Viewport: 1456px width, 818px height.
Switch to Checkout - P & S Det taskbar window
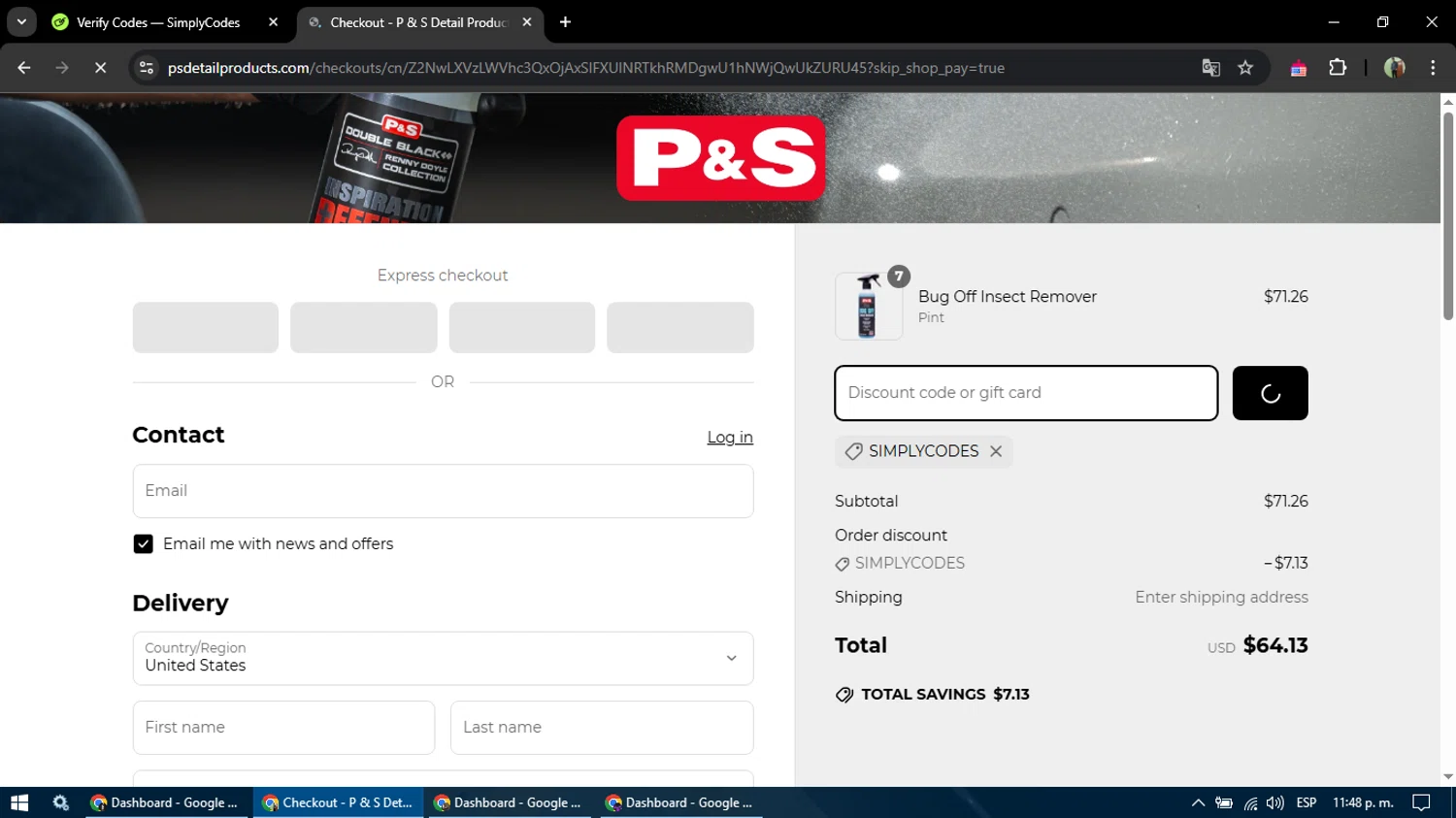(340, 802)
